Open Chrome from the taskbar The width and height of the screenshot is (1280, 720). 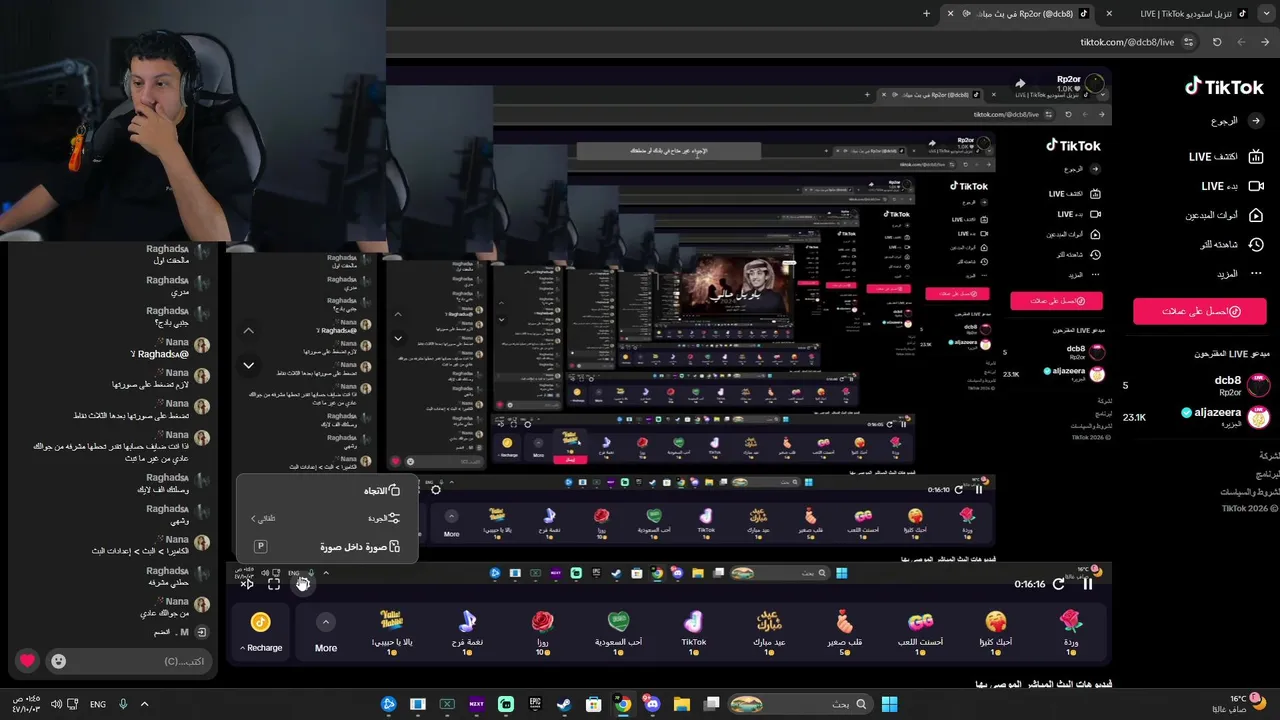(x=623, y=704)
